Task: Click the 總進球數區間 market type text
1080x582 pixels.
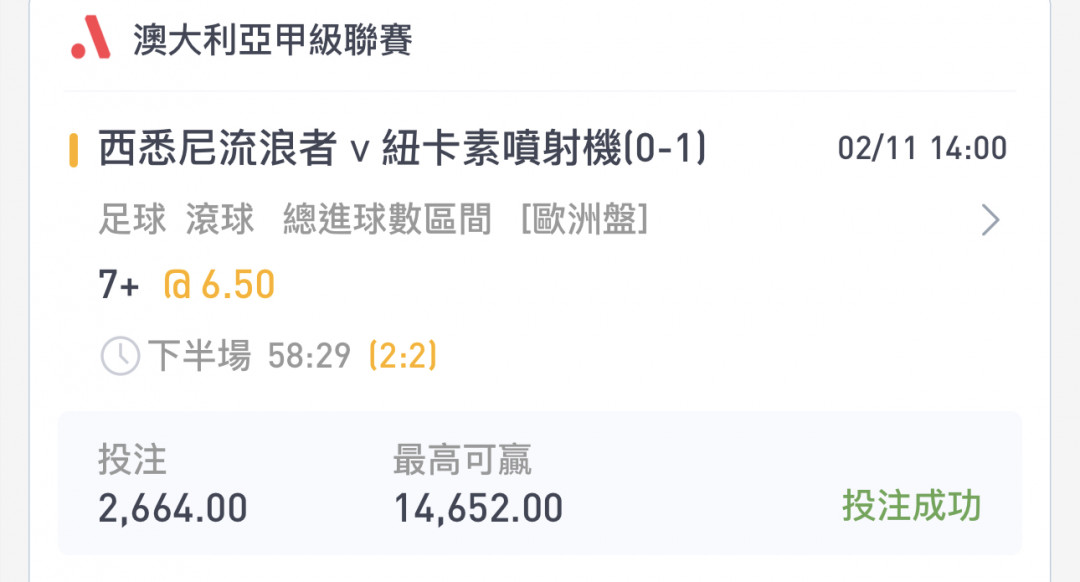Action: [x=387, y=220]
